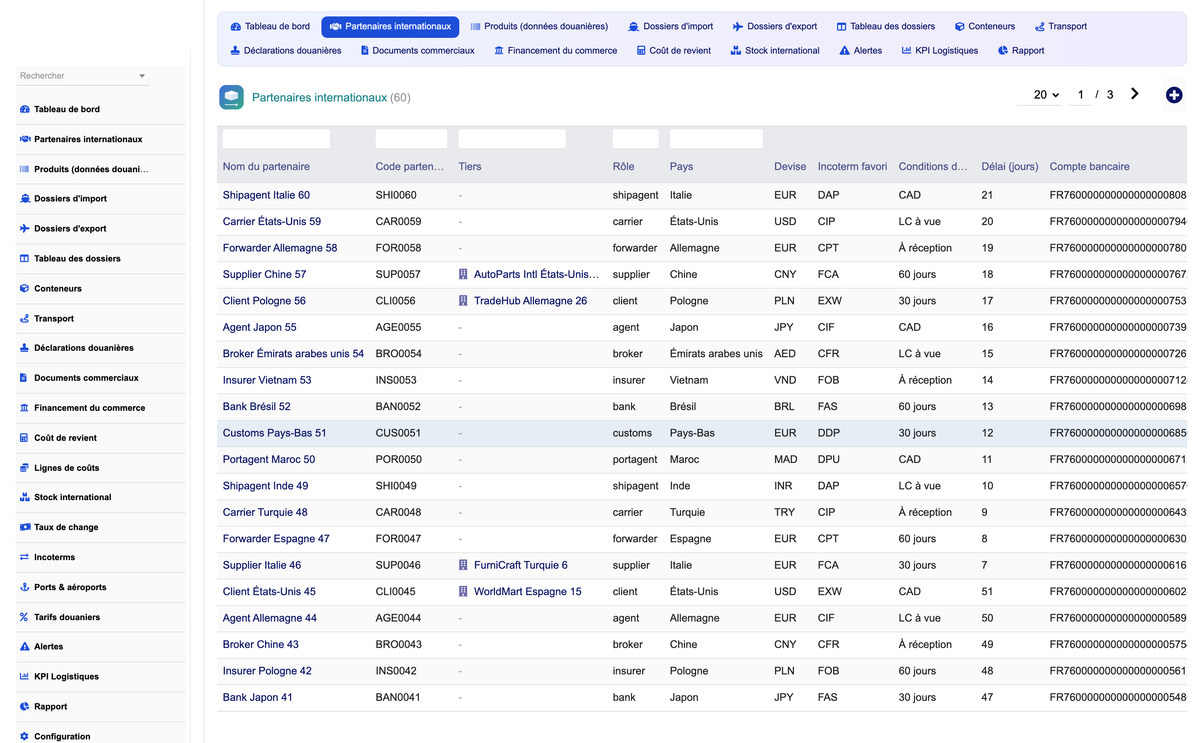Open the Rechercher dropdown in sidebar
The height and width of the screenshot is (743, 1200).
pyautogui.click(x=82, y=76)
